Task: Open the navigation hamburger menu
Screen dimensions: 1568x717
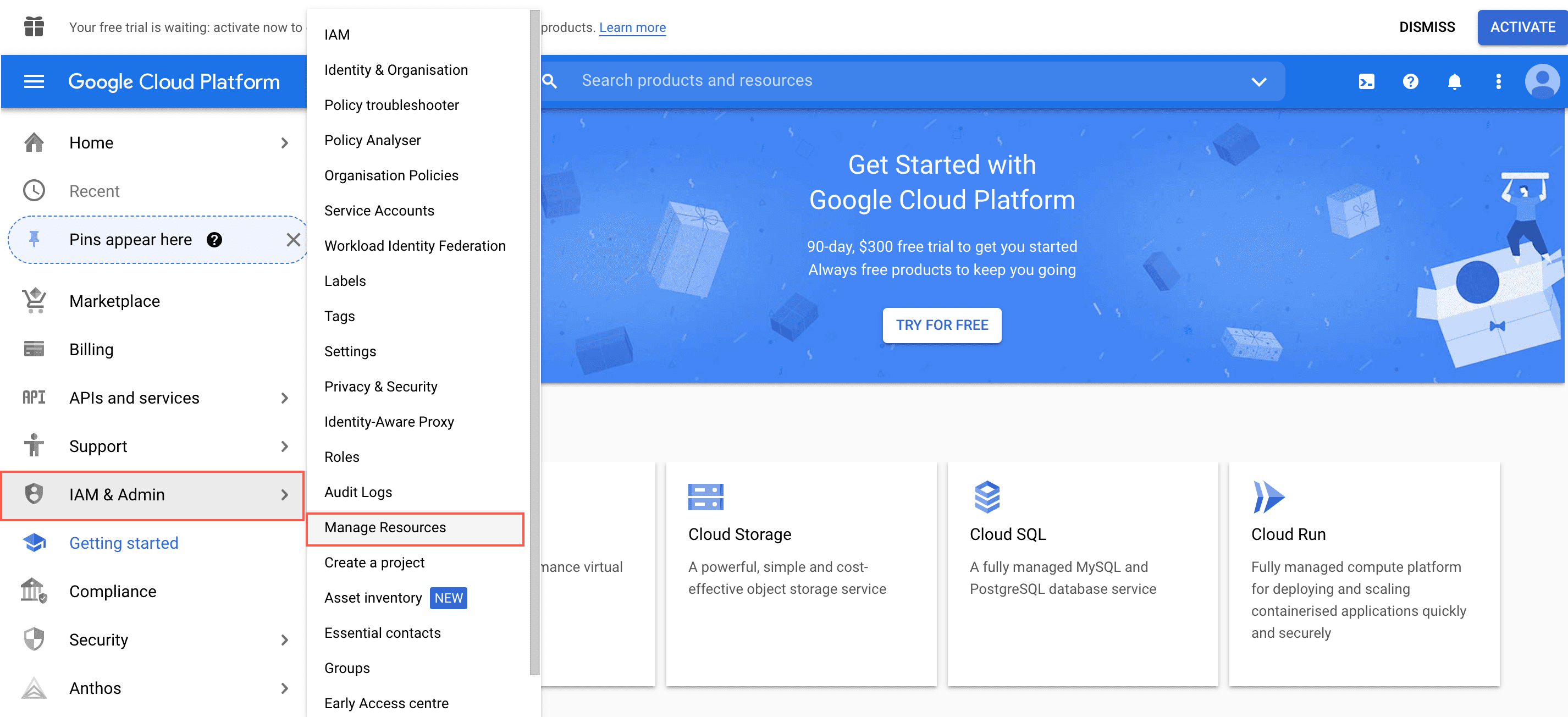Action: pos(34,81)
